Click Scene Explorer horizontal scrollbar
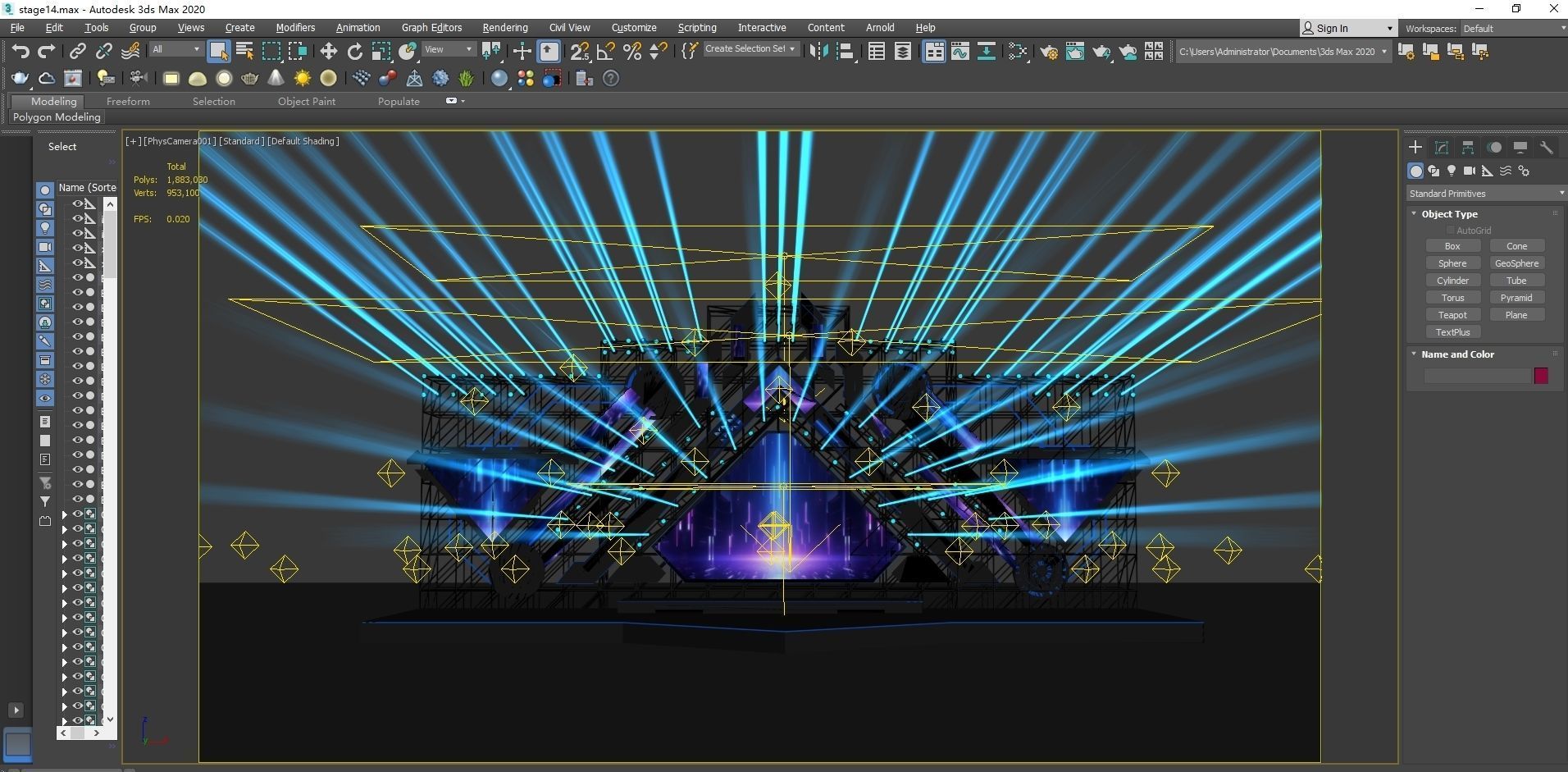 click(x=79, y=733)
